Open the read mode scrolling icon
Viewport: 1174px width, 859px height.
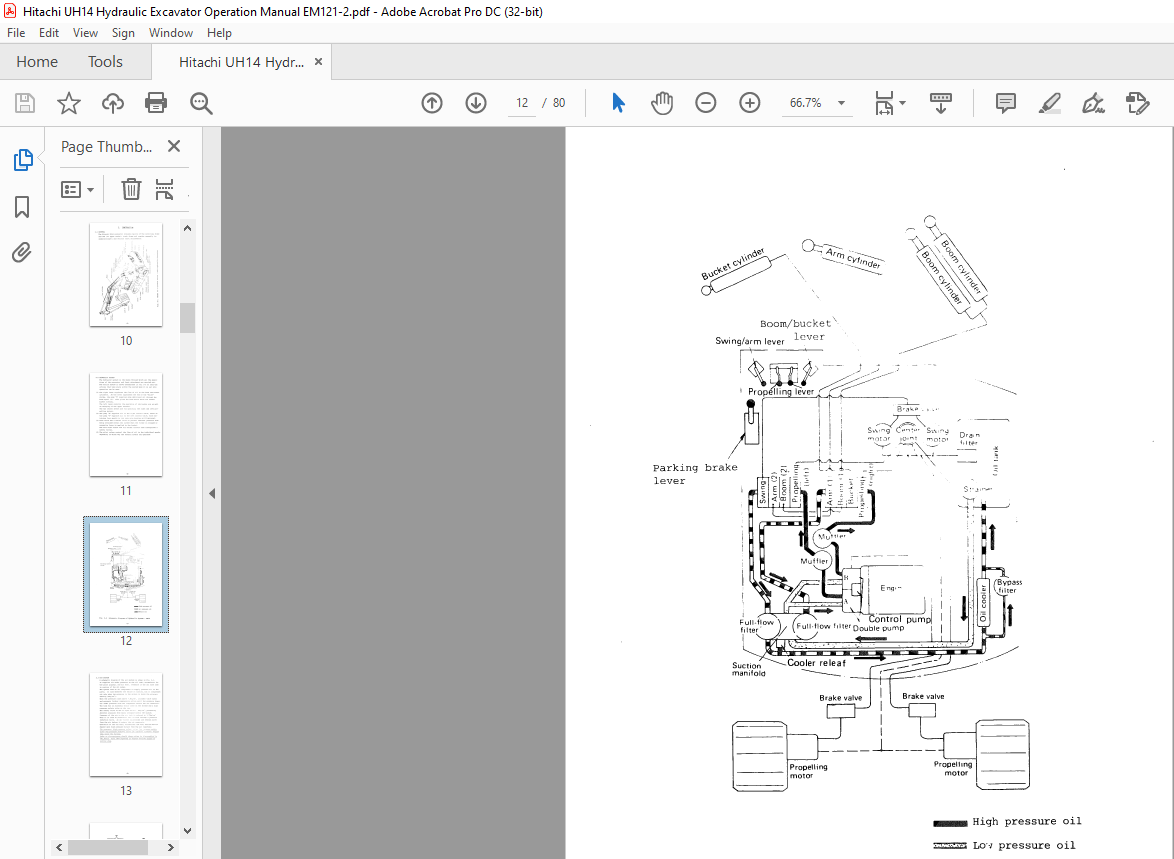940,103
